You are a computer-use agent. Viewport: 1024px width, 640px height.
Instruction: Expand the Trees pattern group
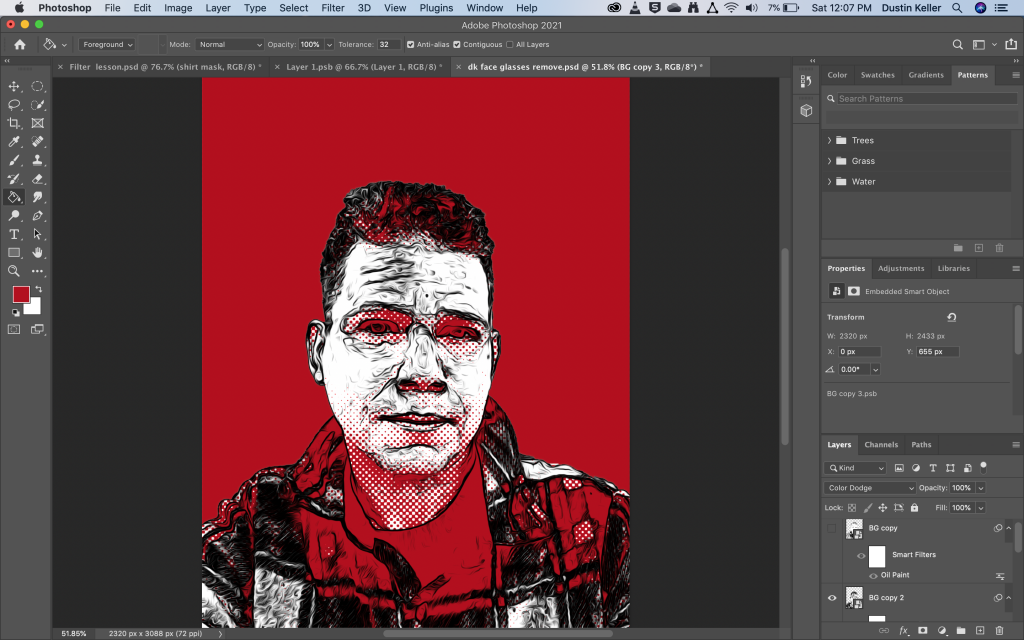click(x=830, y=141)
